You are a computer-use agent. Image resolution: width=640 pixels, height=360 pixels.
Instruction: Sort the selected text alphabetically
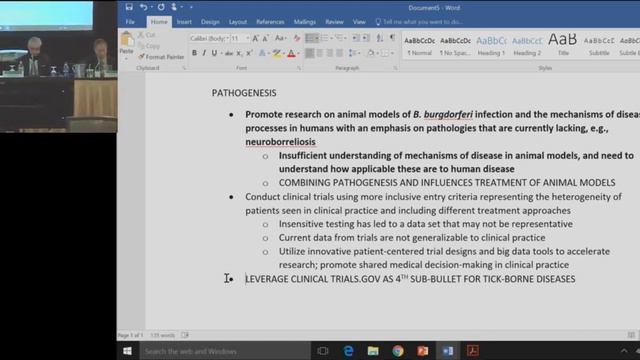coord(380,38)
